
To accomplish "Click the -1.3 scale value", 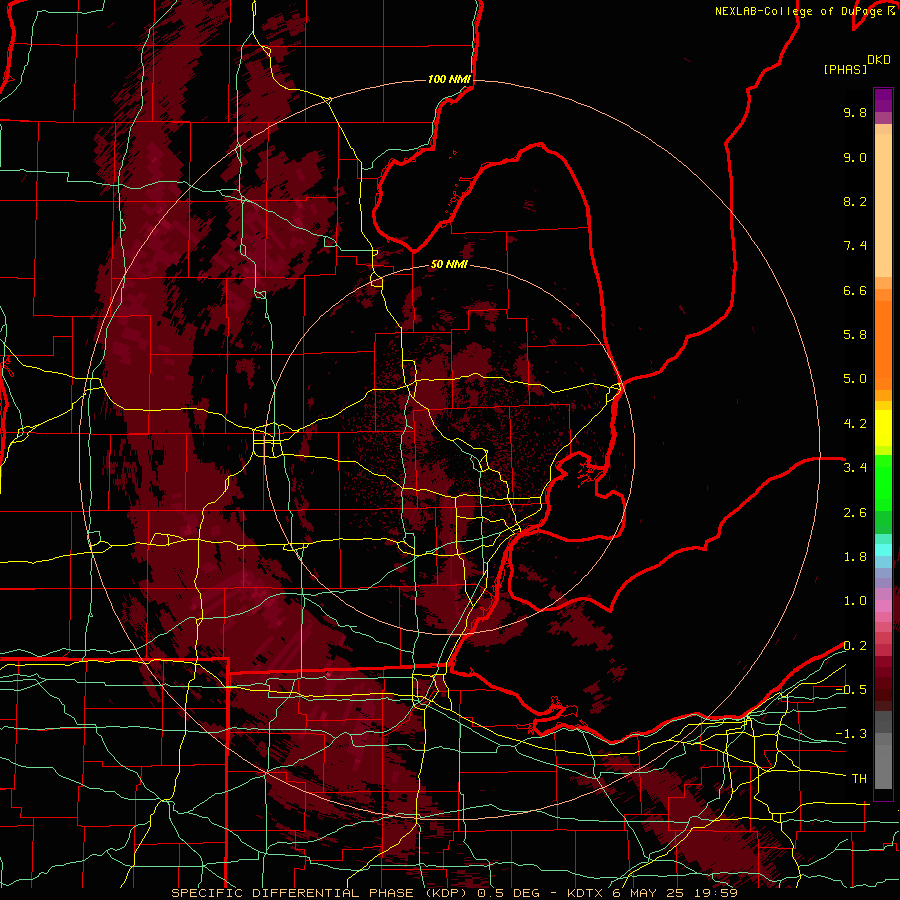I will 851,734.
